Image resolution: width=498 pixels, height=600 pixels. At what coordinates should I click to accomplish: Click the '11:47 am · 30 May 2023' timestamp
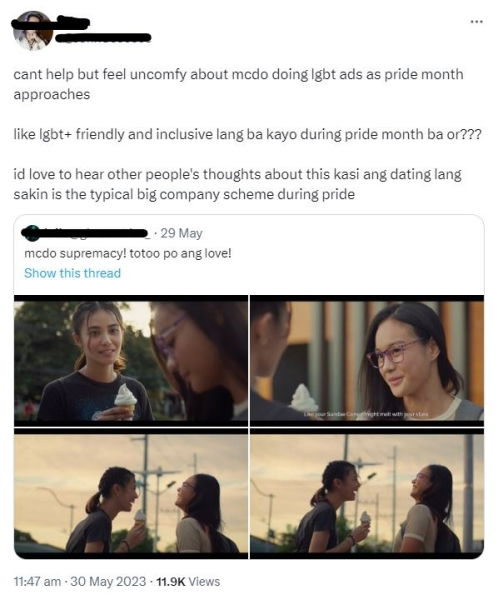pyautogui.click(x=80, y=581)
